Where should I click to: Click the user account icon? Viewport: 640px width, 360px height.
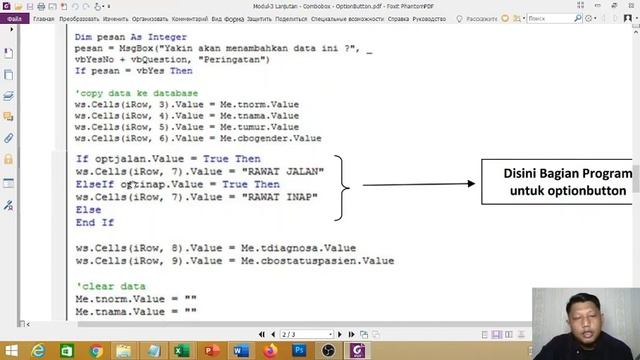[x=628, y=18]
